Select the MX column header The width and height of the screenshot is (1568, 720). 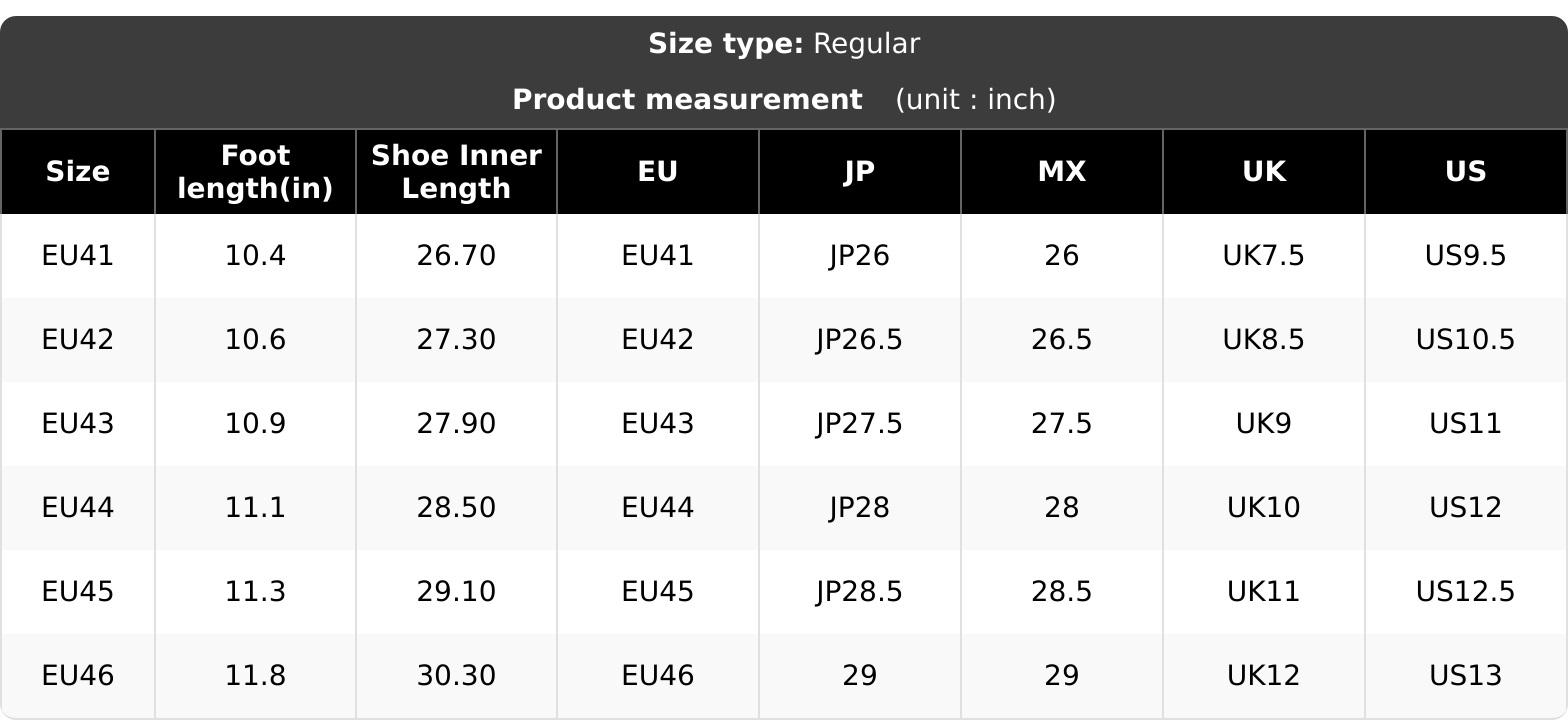click(1062, 172)
